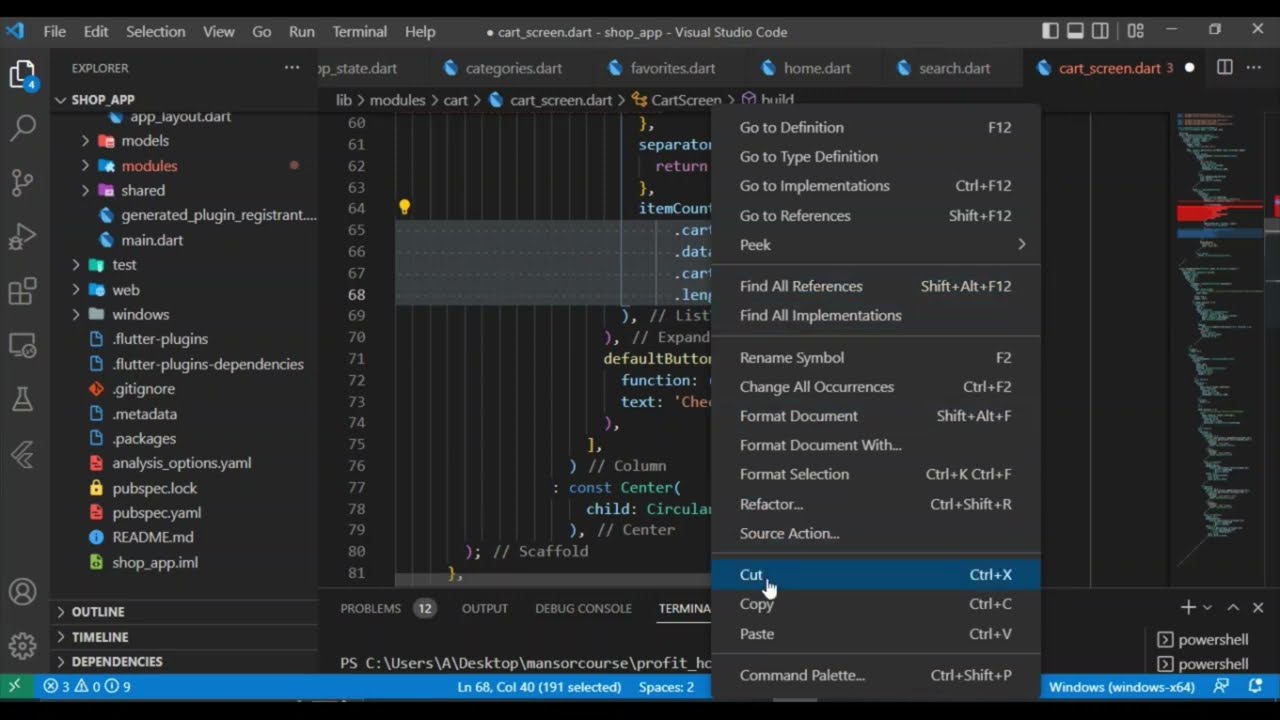Open the Terminal menu in menu bar
This screenshot has width=1280, height=720.
coord(359,31)
